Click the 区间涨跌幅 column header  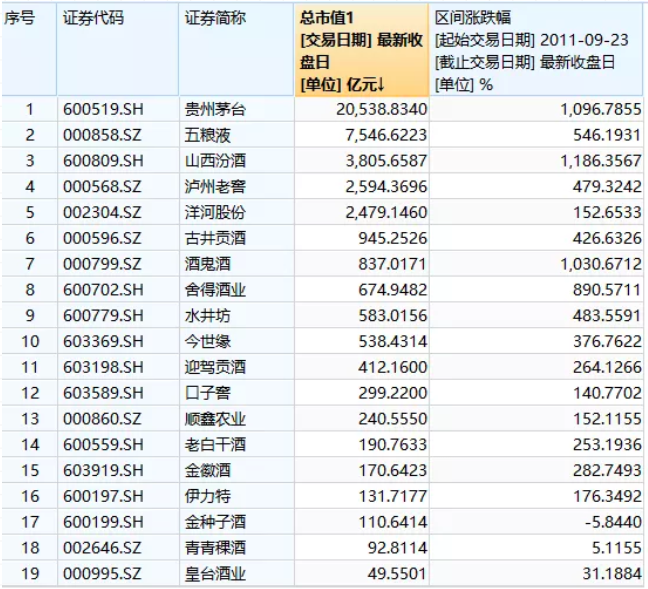click(536, 50)
